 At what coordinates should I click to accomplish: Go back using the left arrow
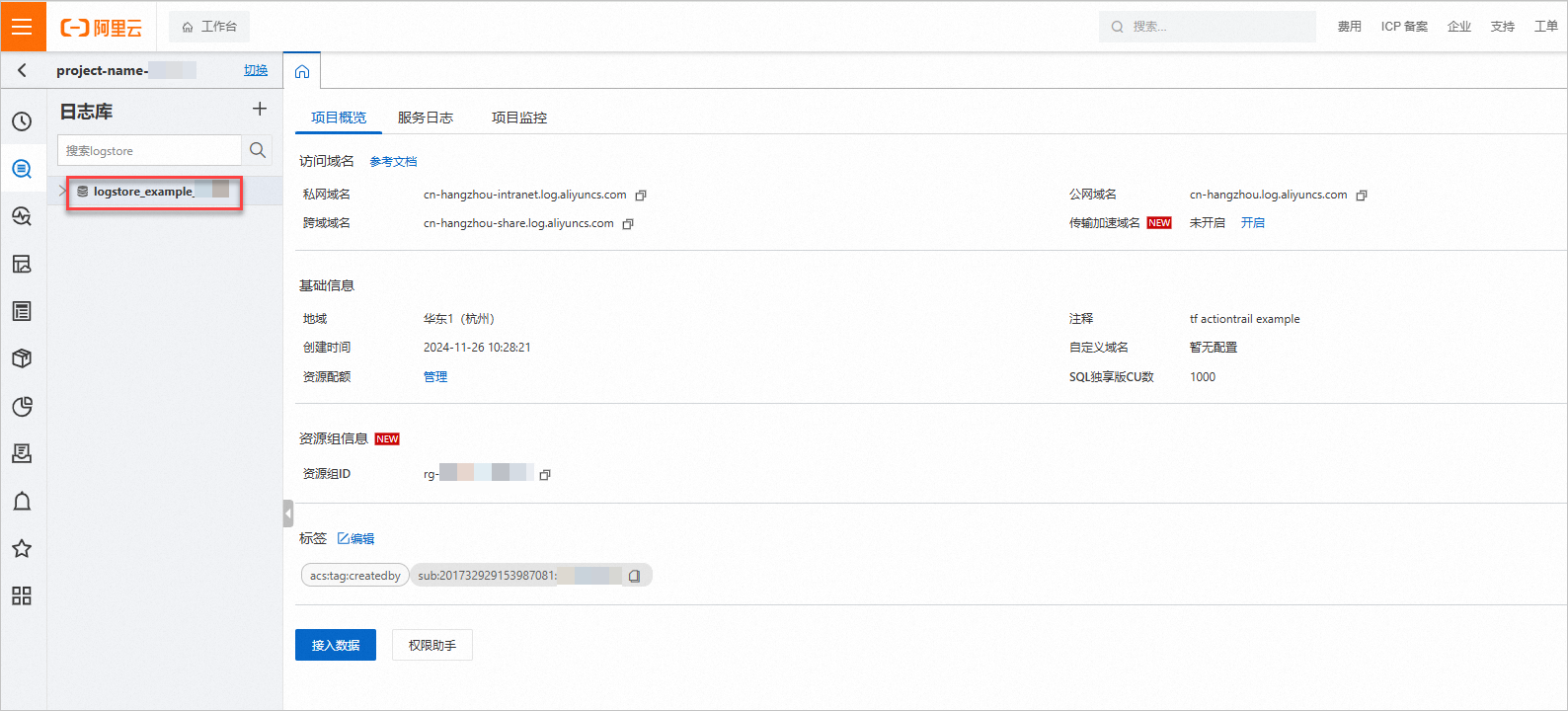coord(22,70)
